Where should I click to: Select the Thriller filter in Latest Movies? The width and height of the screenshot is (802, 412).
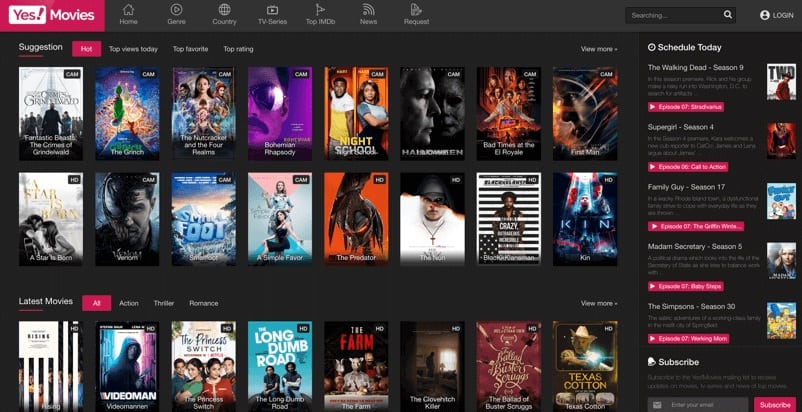[163, 303]
